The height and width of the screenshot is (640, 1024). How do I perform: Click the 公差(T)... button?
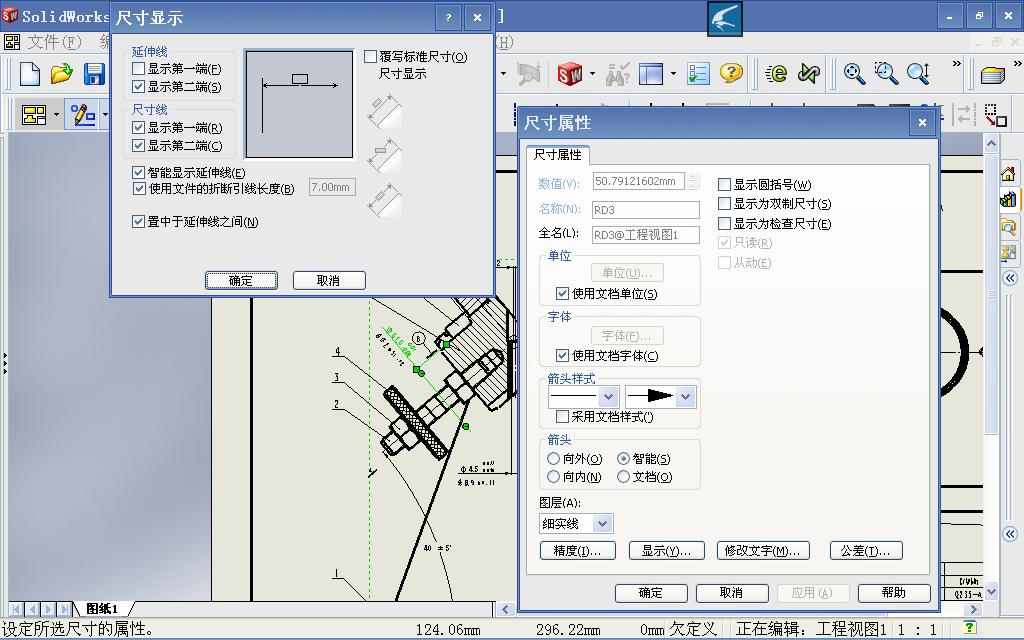coord(866,551)
